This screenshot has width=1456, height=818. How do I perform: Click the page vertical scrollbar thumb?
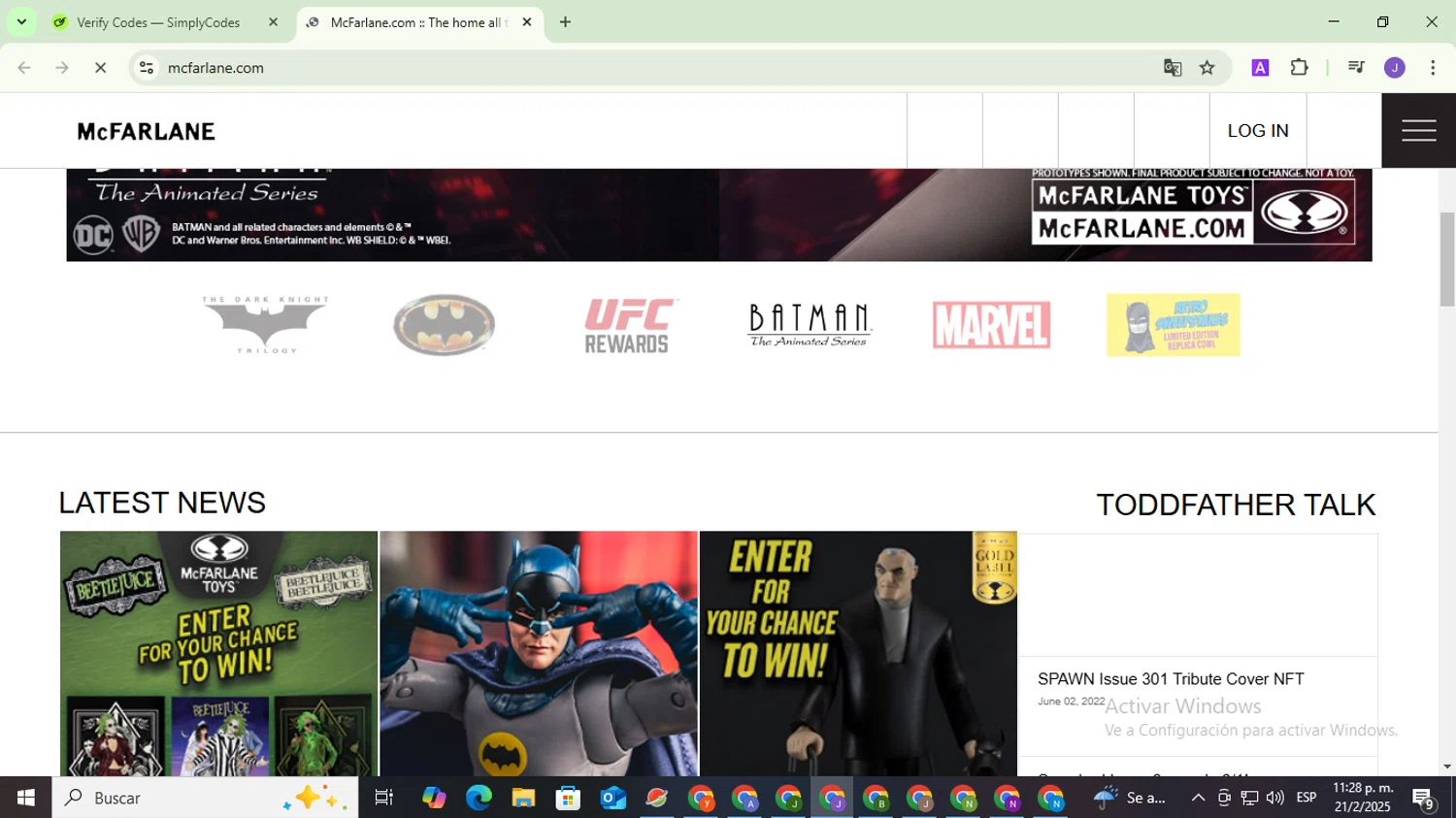pos(1447,259)
